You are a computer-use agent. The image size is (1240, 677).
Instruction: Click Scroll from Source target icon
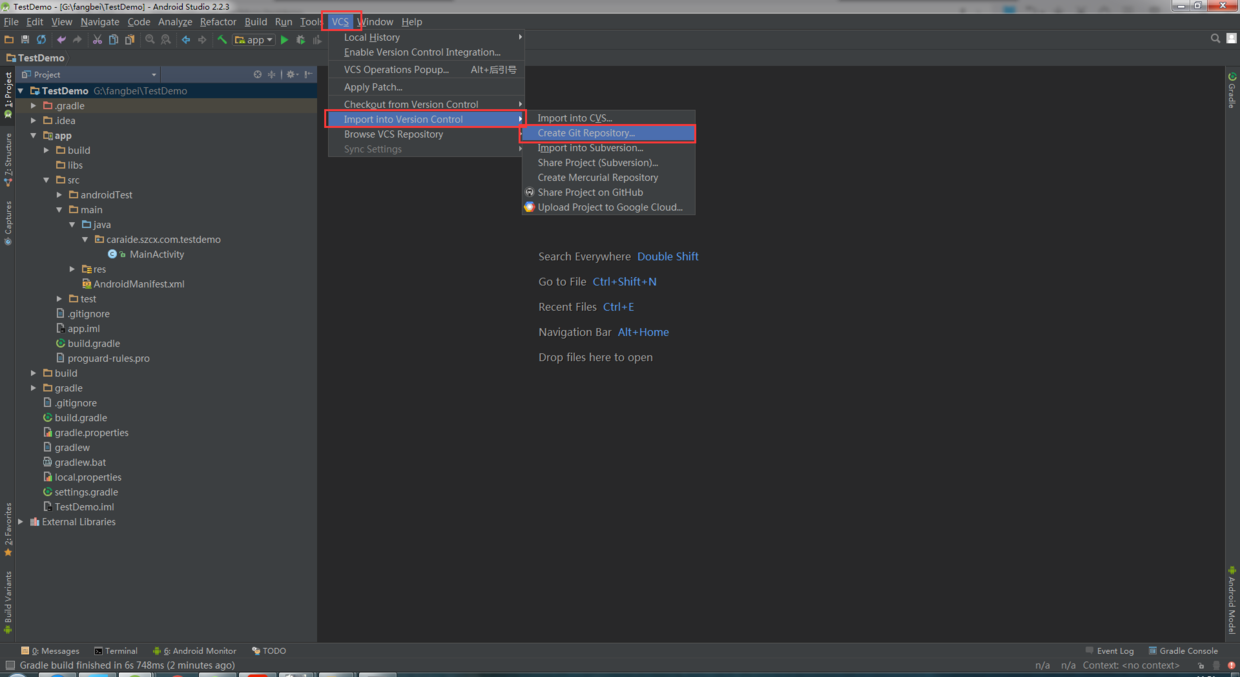tap(257, 75)
